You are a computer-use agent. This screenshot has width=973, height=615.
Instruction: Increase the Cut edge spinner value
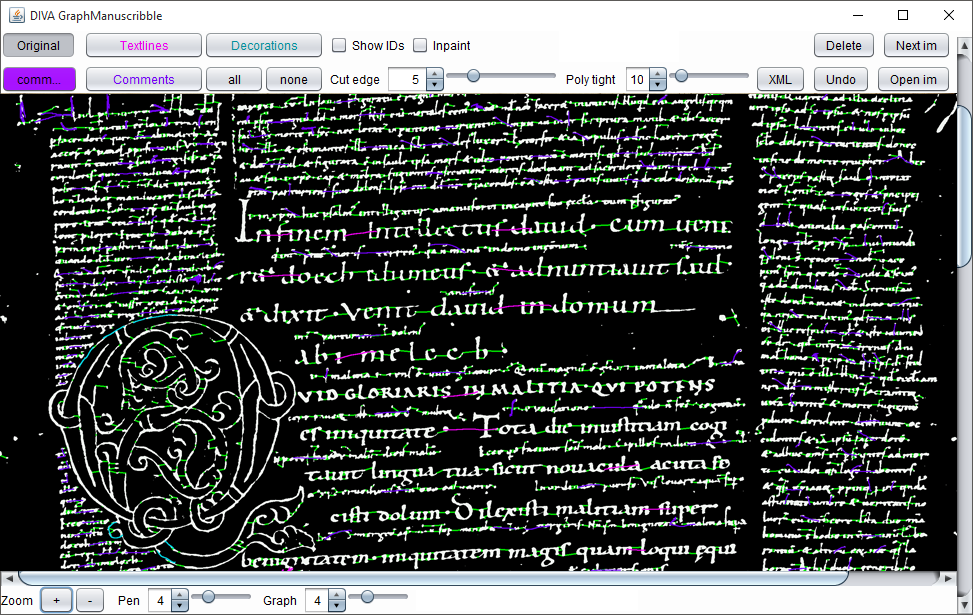coord(435,74)
